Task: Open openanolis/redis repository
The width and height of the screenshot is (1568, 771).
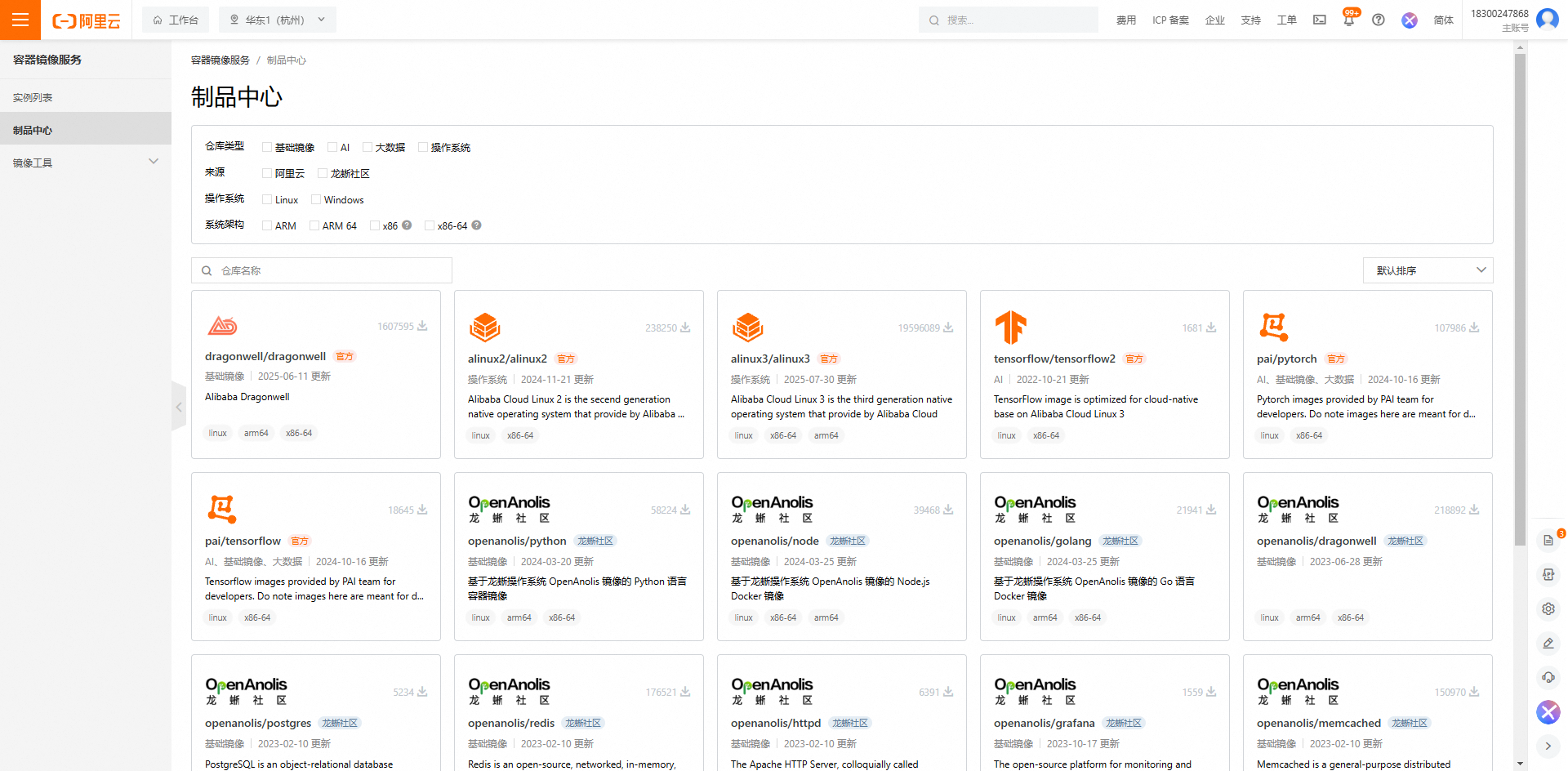Action: point(511,723)
